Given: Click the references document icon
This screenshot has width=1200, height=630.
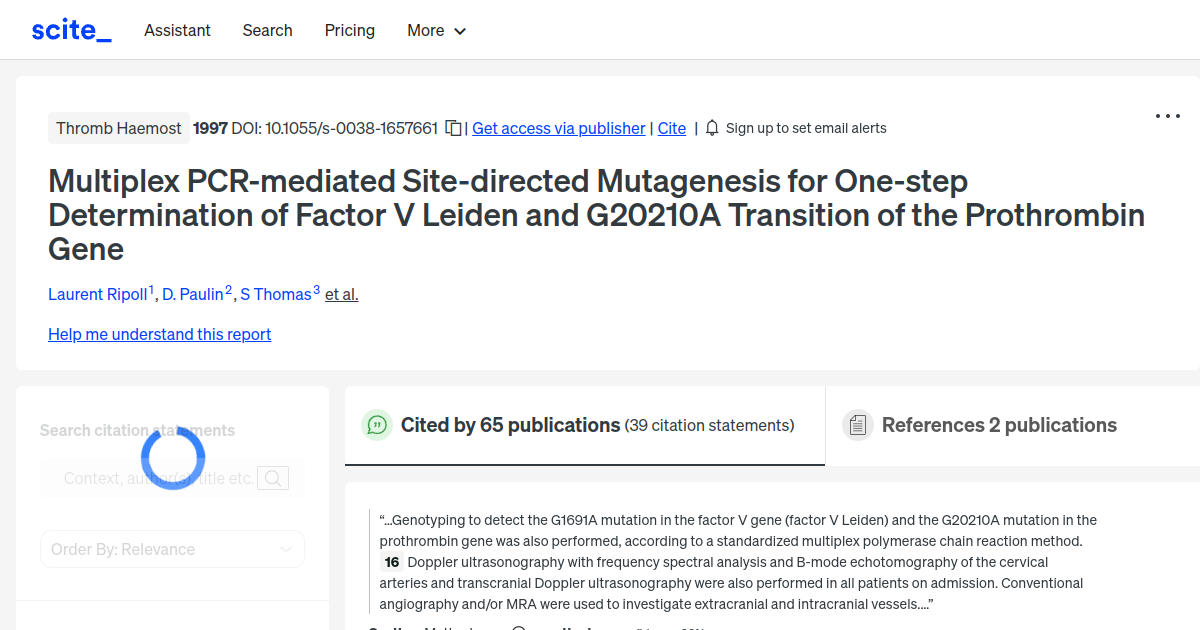Looking at the screenshot, I should click(x=857, y=425).
